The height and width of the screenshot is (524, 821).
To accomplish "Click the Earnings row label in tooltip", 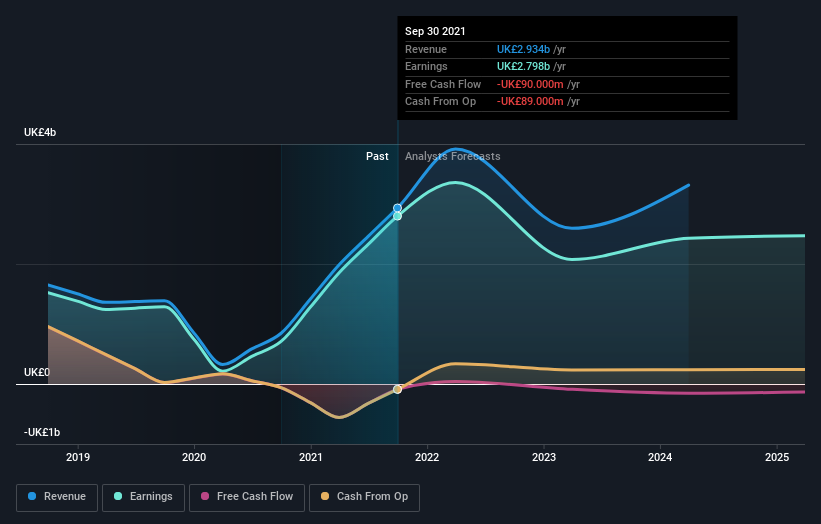I will coord(426,66).
